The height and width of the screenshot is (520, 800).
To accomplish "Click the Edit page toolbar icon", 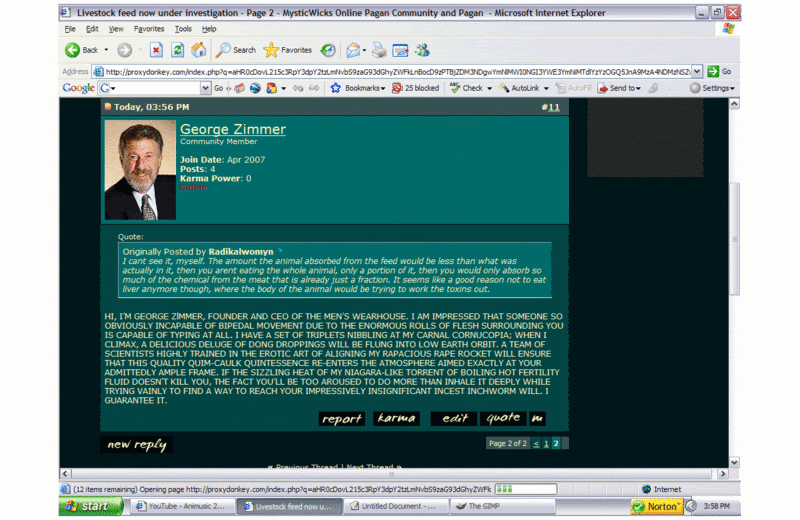I will 401,50.
